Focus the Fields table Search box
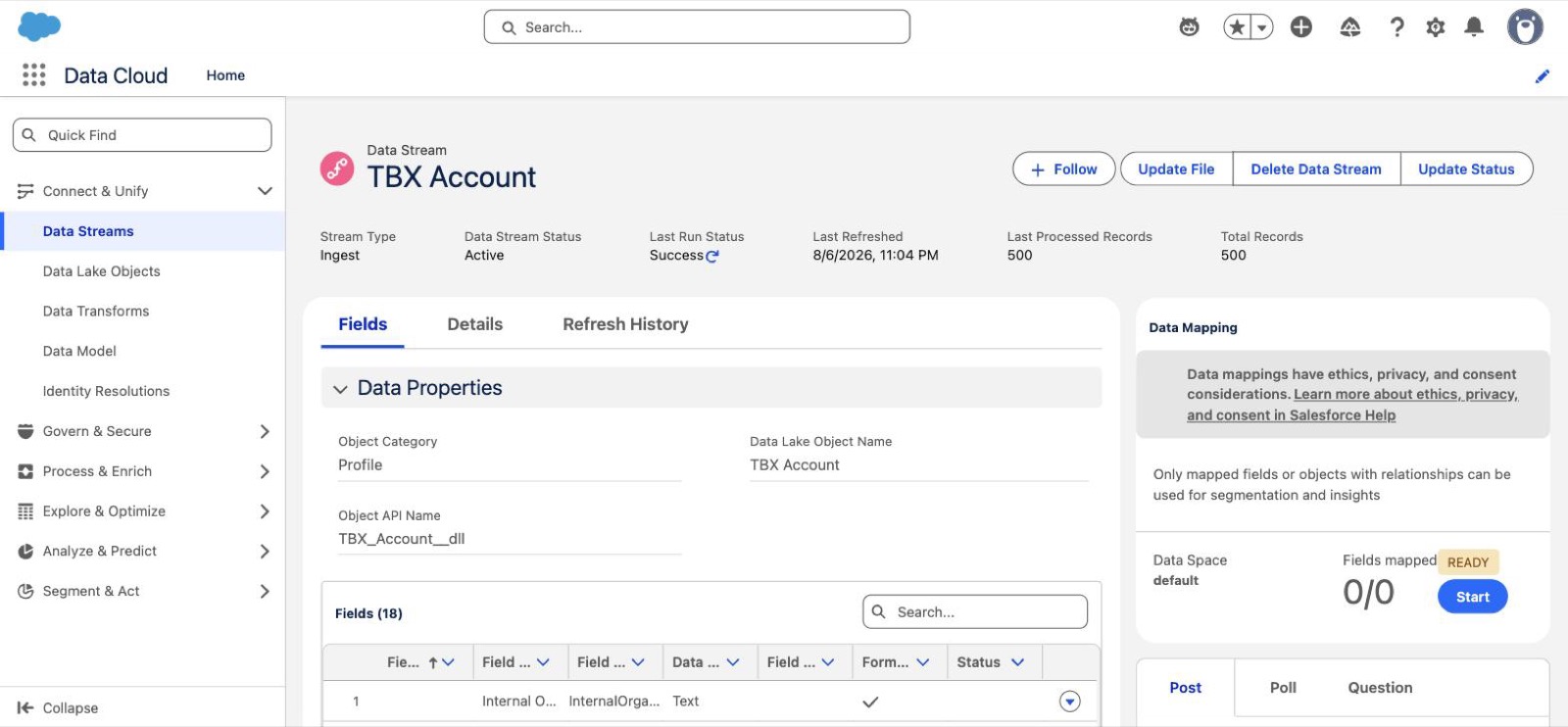The width and height of the screenshot is (1568, 727). 975,612
